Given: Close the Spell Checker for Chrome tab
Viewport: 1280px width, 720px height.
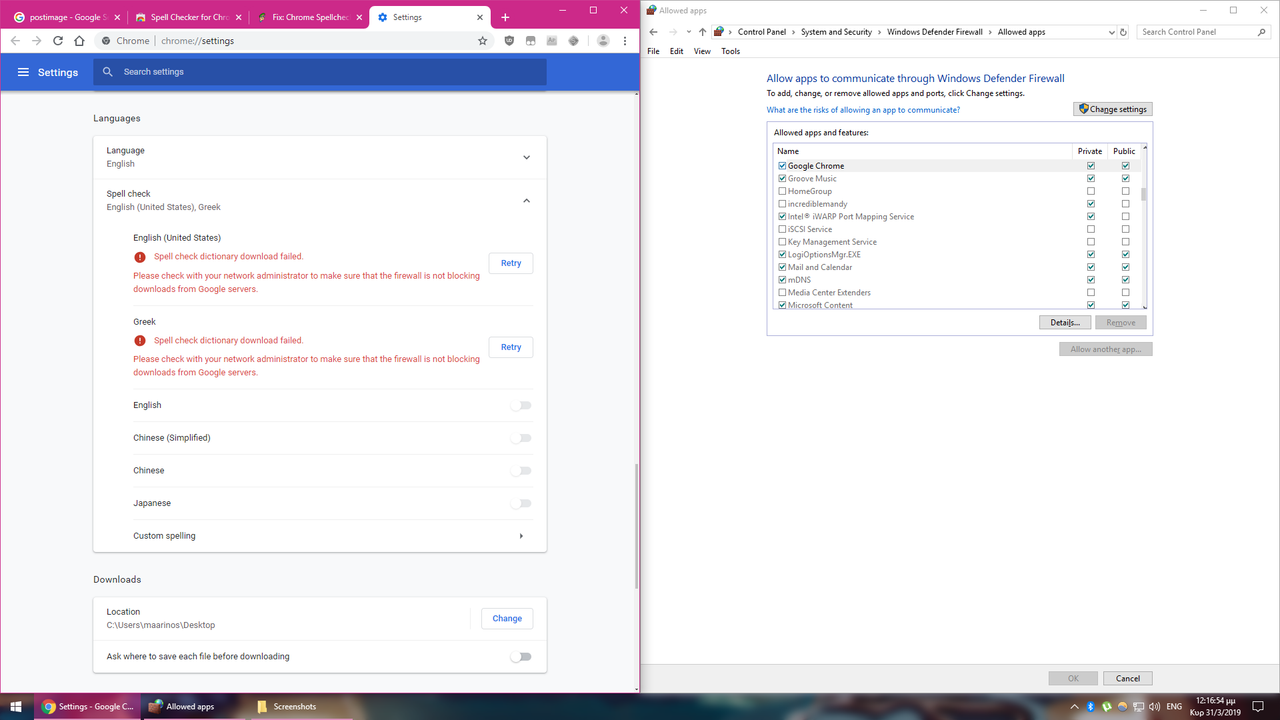Looking at the screenshot, I should pos(237,17).
